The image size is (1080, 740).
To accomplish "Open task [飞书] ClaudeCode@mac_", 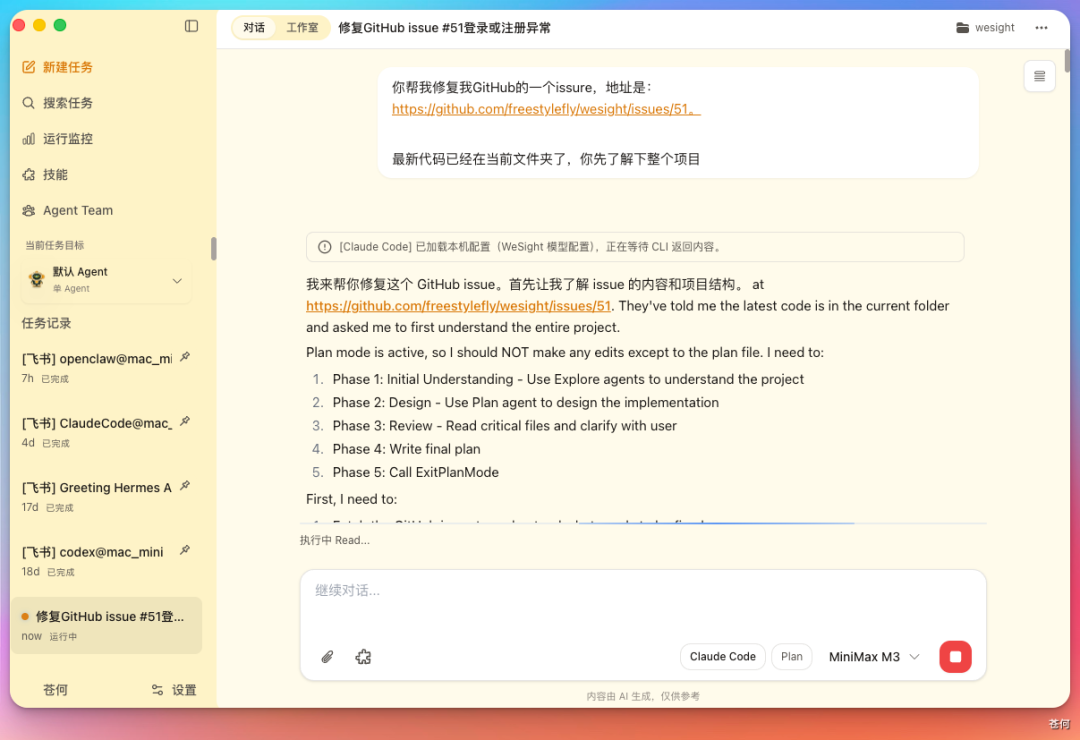I will tap(107, 432).
